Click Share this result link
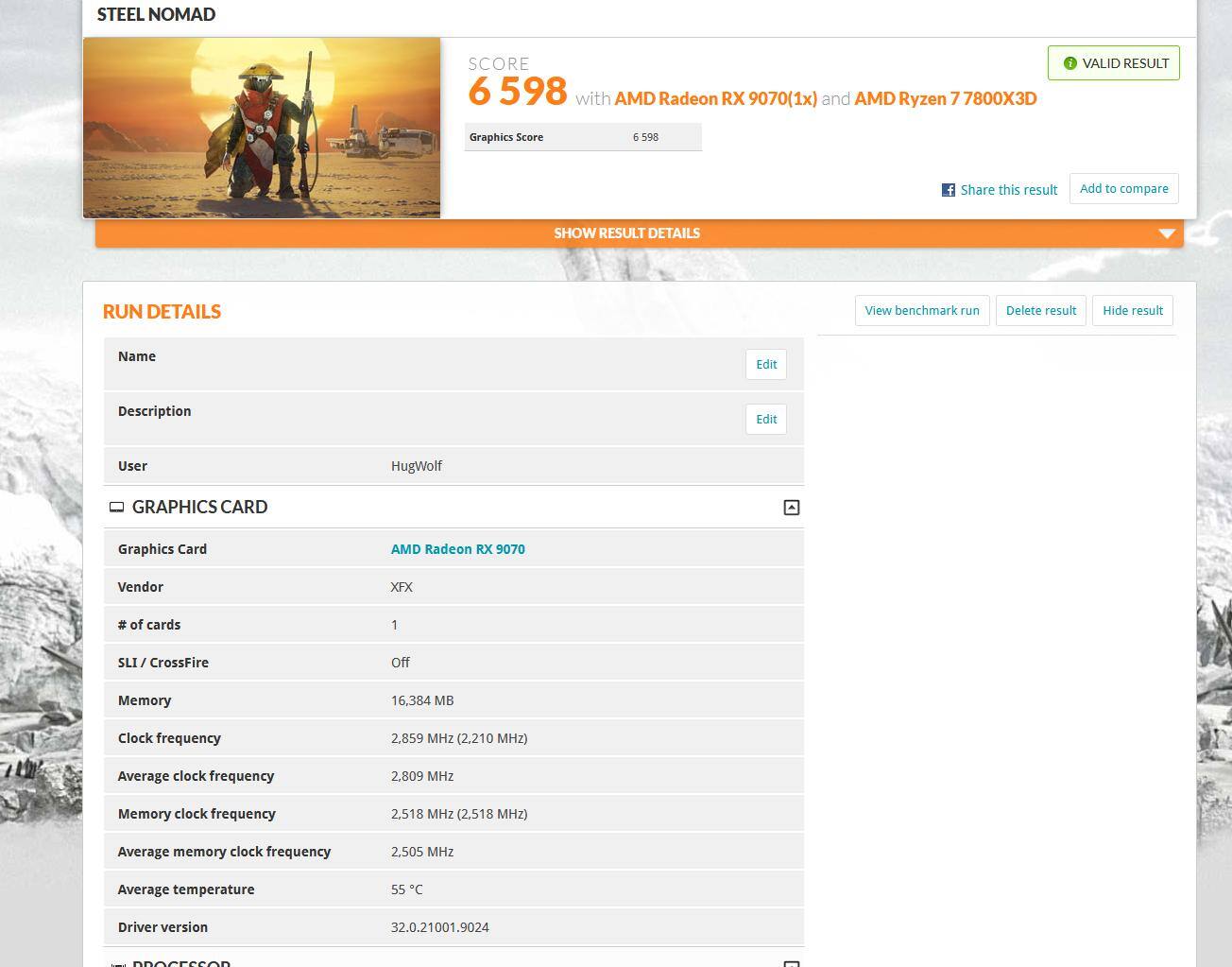Screen dimensions: 1232x967 tap(1008, 190)
